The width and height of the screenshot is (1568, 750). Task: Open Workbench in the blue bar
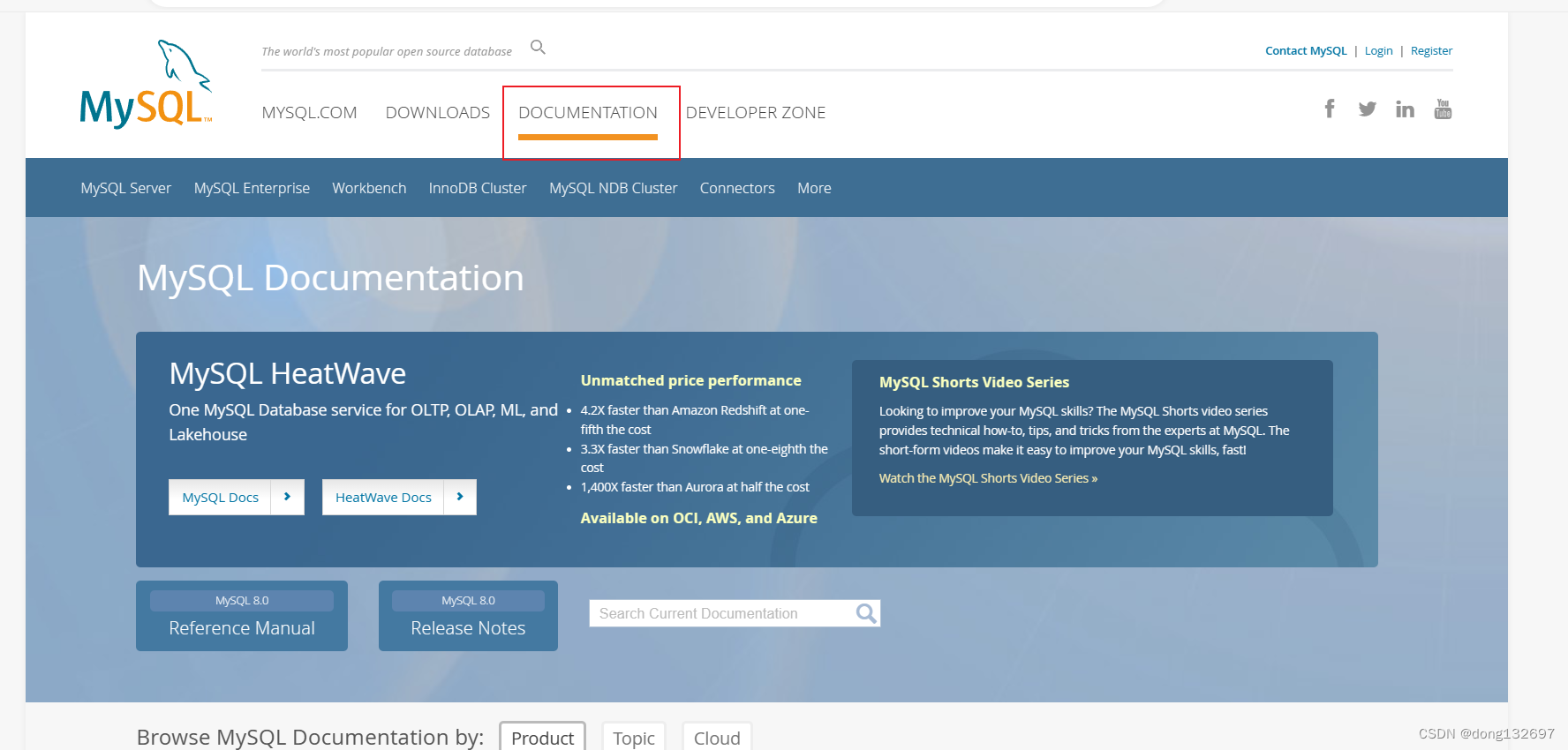pos(369,188)
